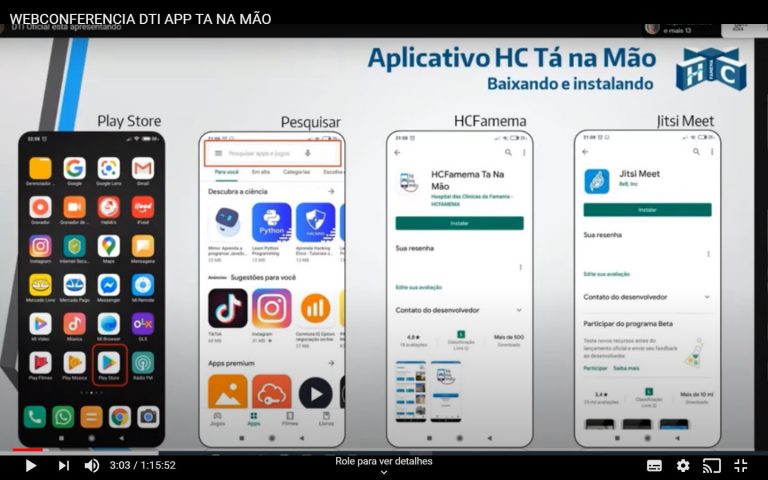This screenshot has width=768, height=480.
Task: Open the three-dot menu on the Jitsi Meet header
Action: [x=712, y=152]
